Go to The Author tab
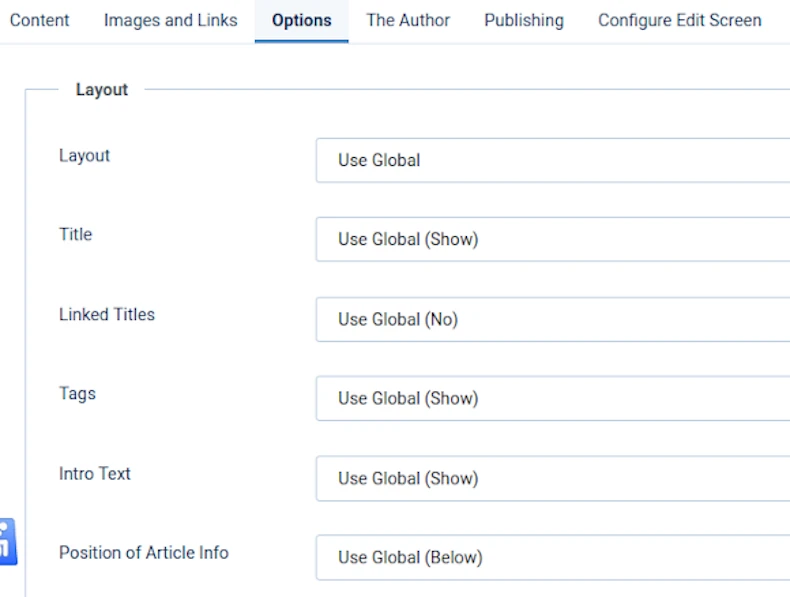Image resolution: width=790 pixels, height=597 pixels. pyautogui.click(x=408, y=20)
